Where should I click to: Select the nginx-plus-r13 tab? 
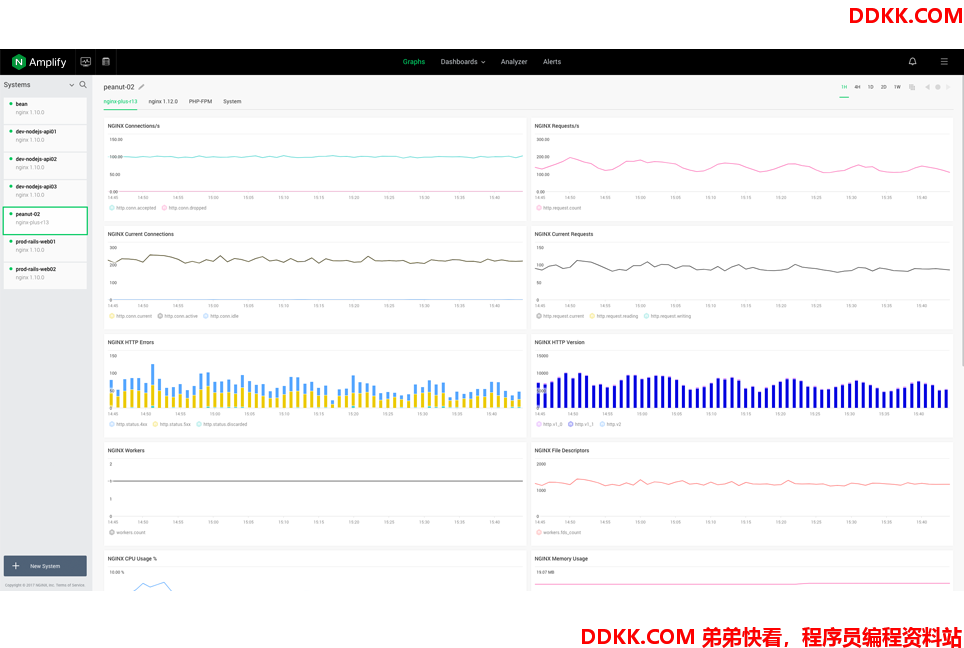120,101
